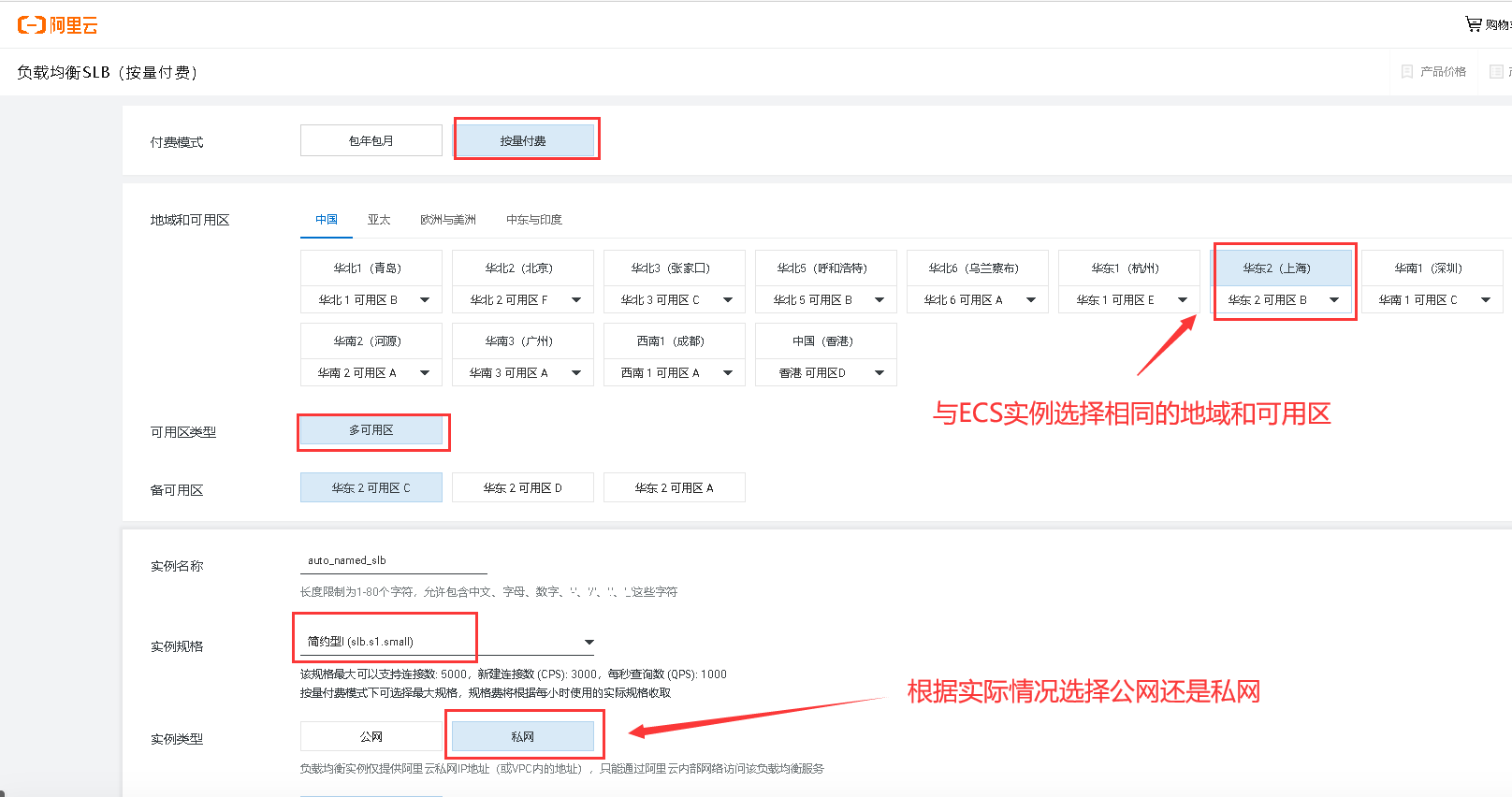Open the 简约型I (slb.s1.small) spec dropdown

pyautogui.click(x=448, y=642)
